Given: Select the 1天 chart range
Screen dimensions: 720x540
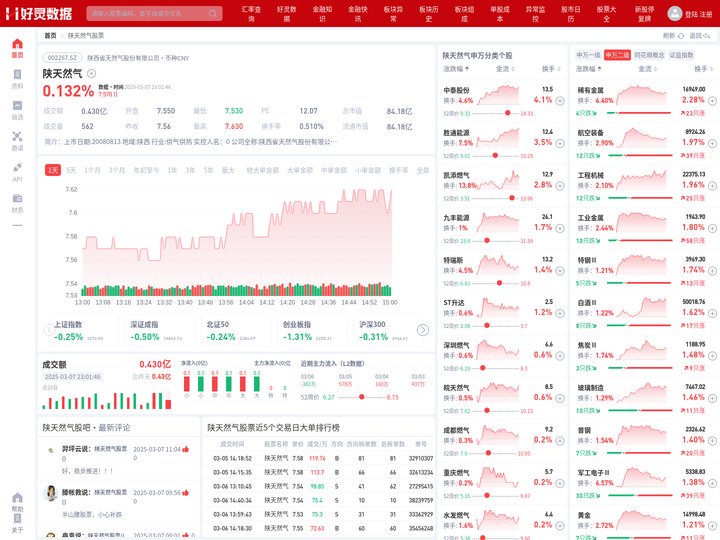Looking at the screenshot, I should pos(53,170).
